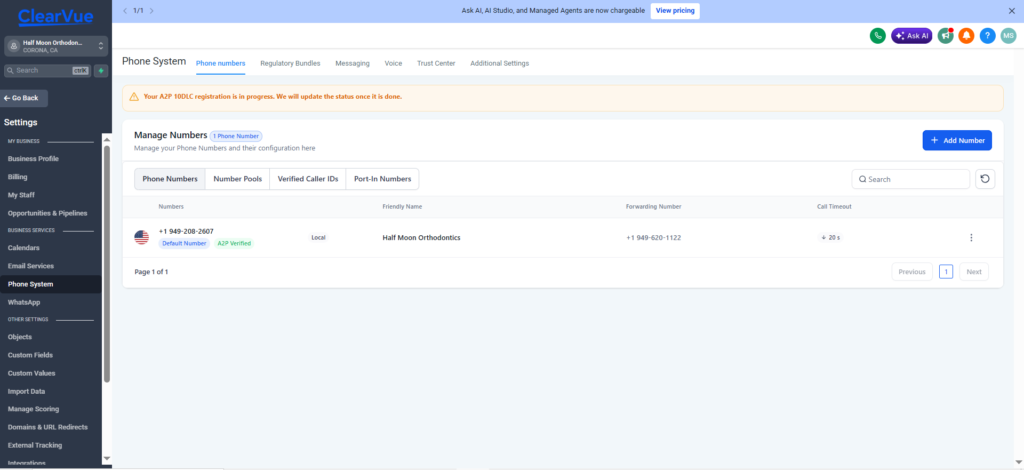Open the MS user avatar menu
The width and height of the screenshot is (1024, 470).
(1008, 36)
